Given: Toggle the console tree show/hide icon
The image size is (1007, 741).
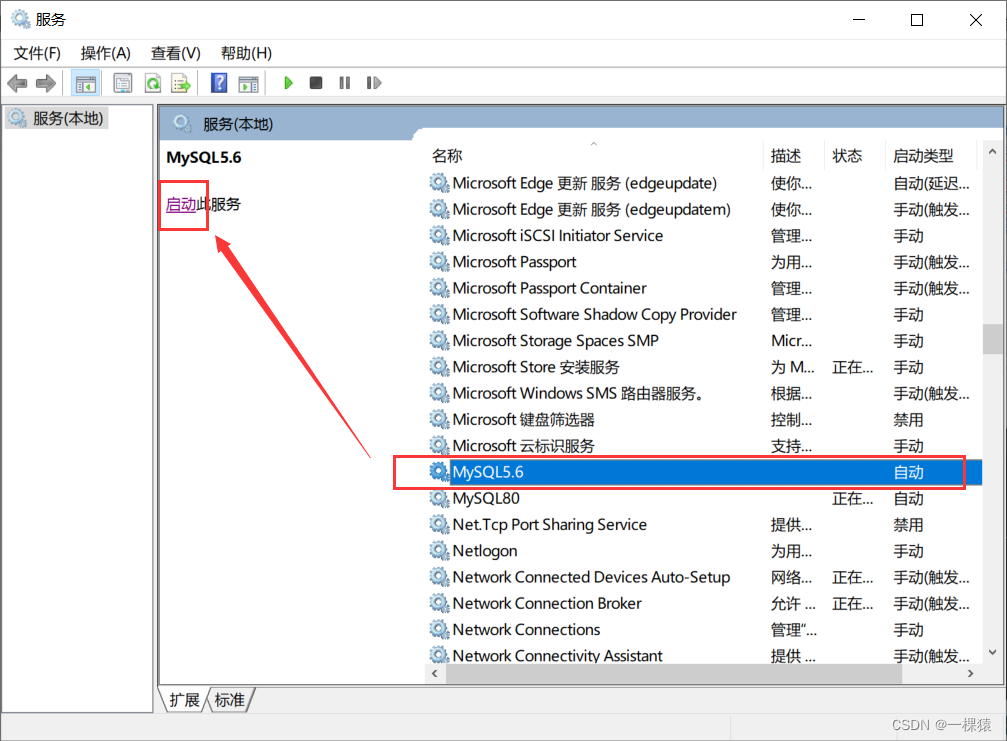Looking at the screenshot, I should [86, 83].
